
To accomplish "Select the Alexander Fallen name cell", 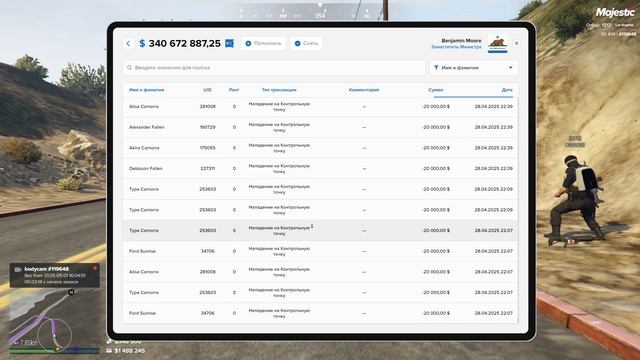I will click(x=147, y=127).
